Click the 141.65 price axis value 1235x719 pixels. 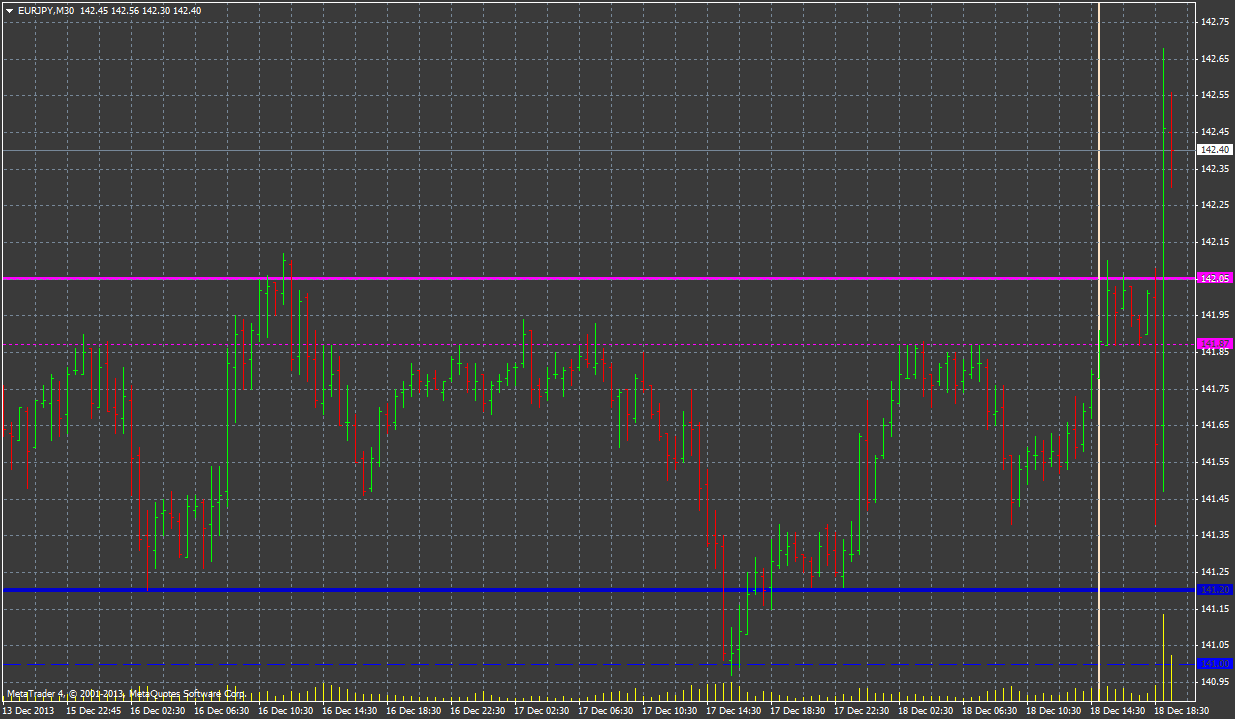(x=1215, y=424)
